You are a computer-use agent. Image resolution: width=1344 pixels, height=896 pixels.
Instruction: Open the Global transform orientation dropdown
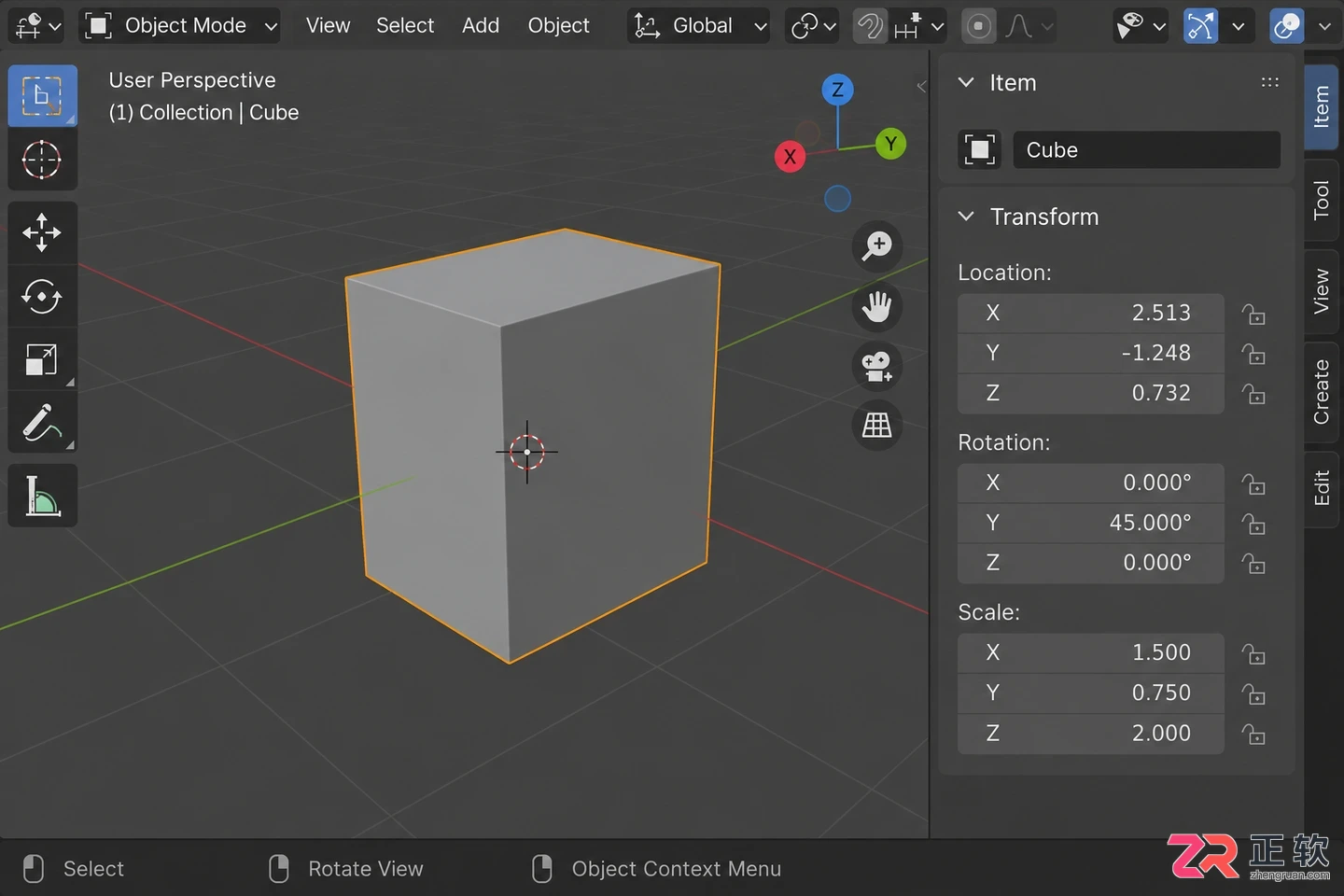[x=699, y=26]
